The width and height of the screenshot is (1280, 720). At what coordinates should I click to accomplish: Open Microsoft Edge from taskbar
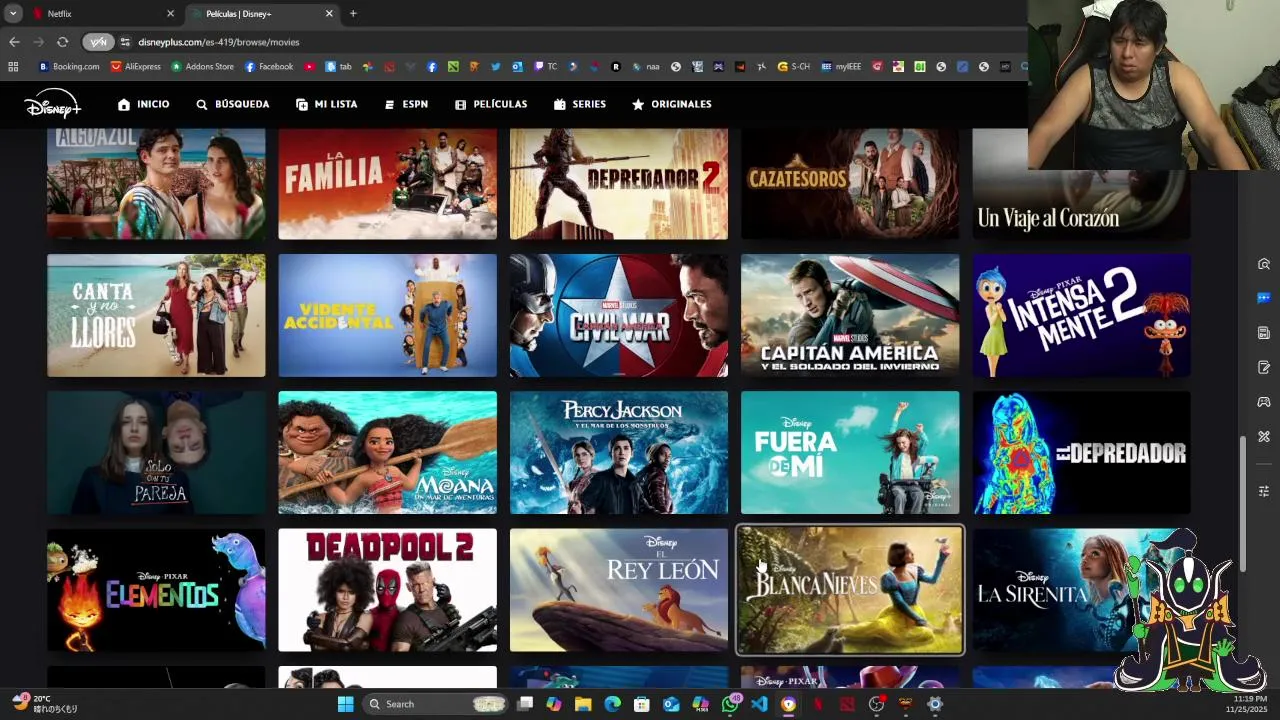tap(612, 704)
